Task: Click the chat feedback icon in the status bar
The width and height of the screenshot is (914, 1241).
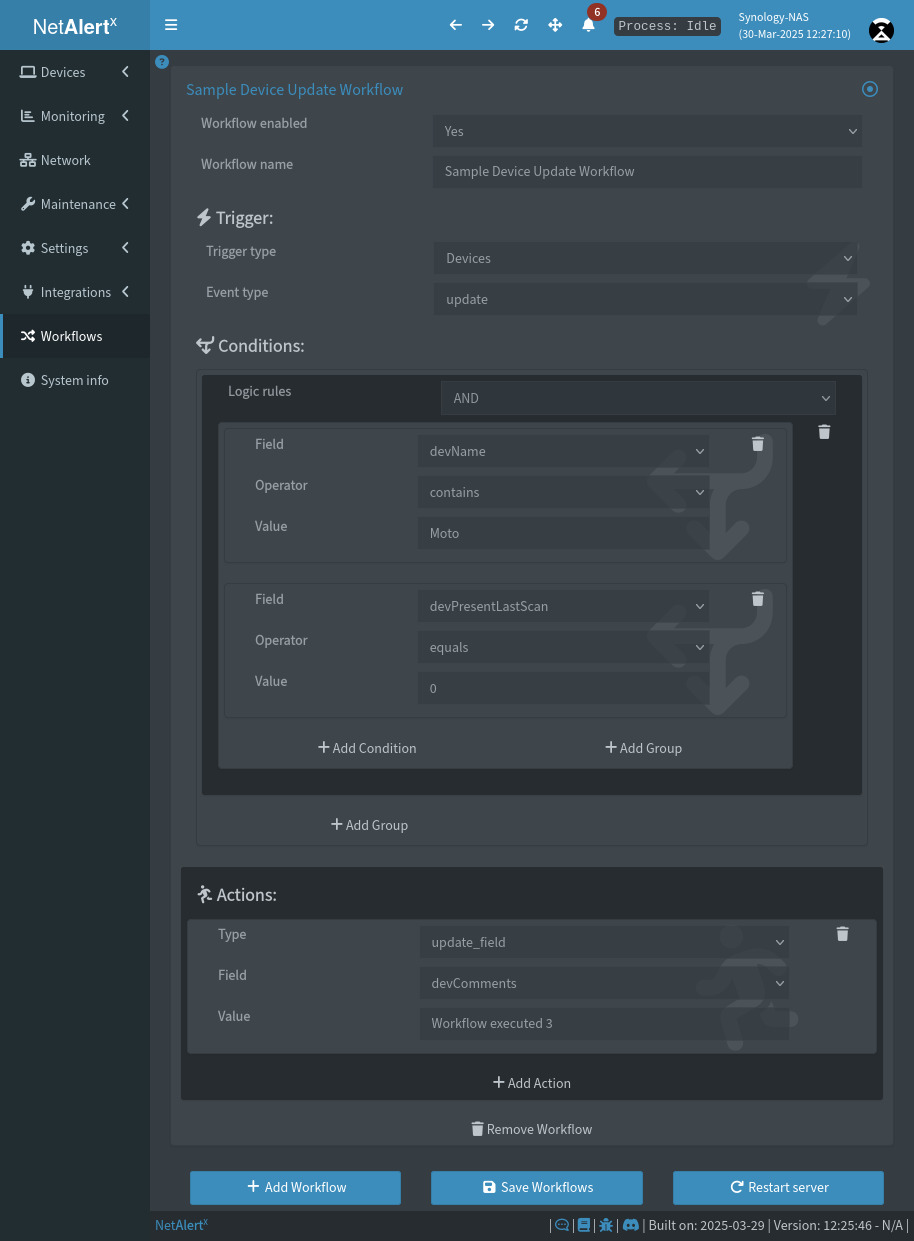Action: click(561, 1224)
